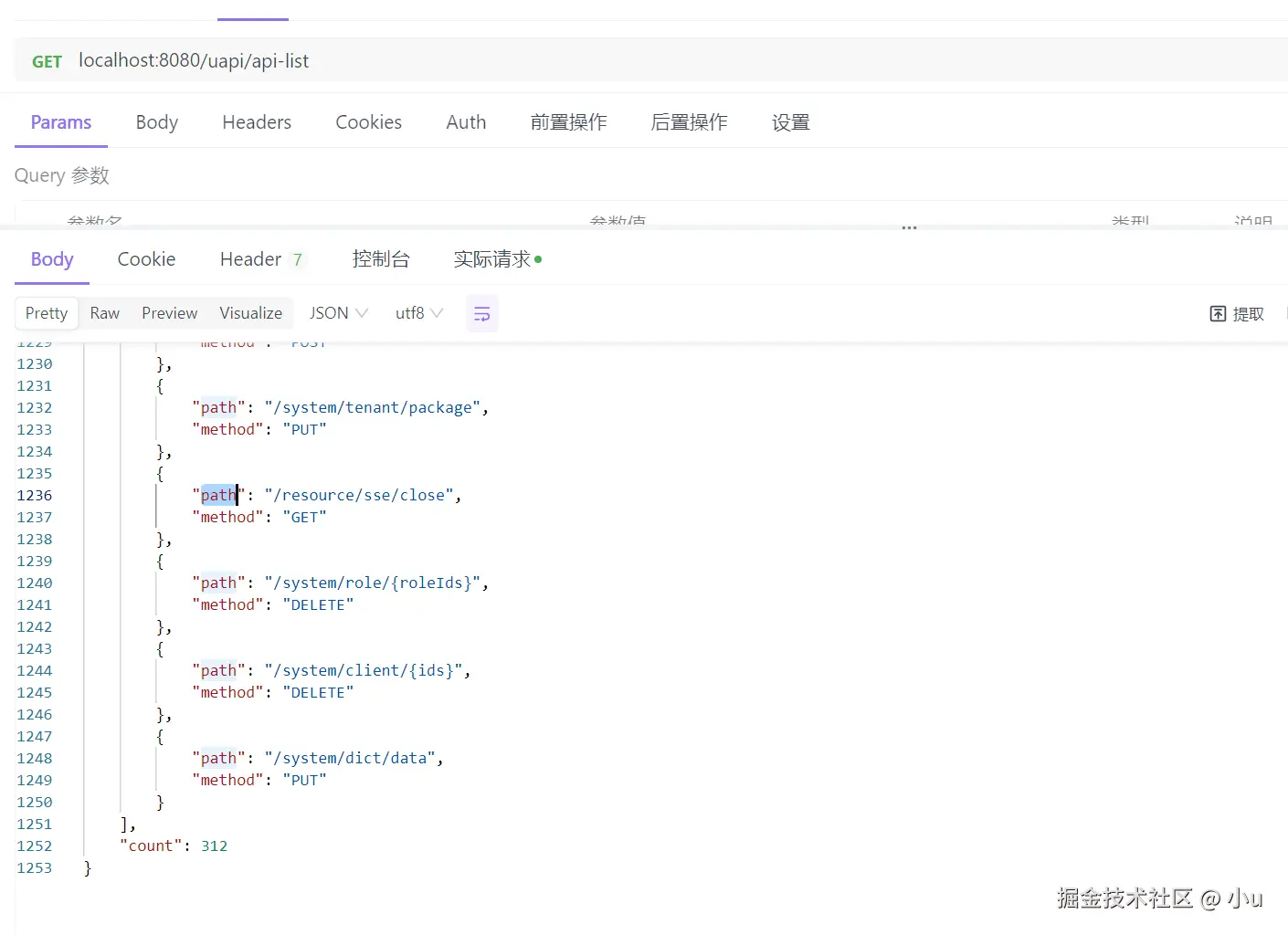Click the "DELETE" value on line 1241
This screenshot has width=1288, height=935.
coord(318,604)
